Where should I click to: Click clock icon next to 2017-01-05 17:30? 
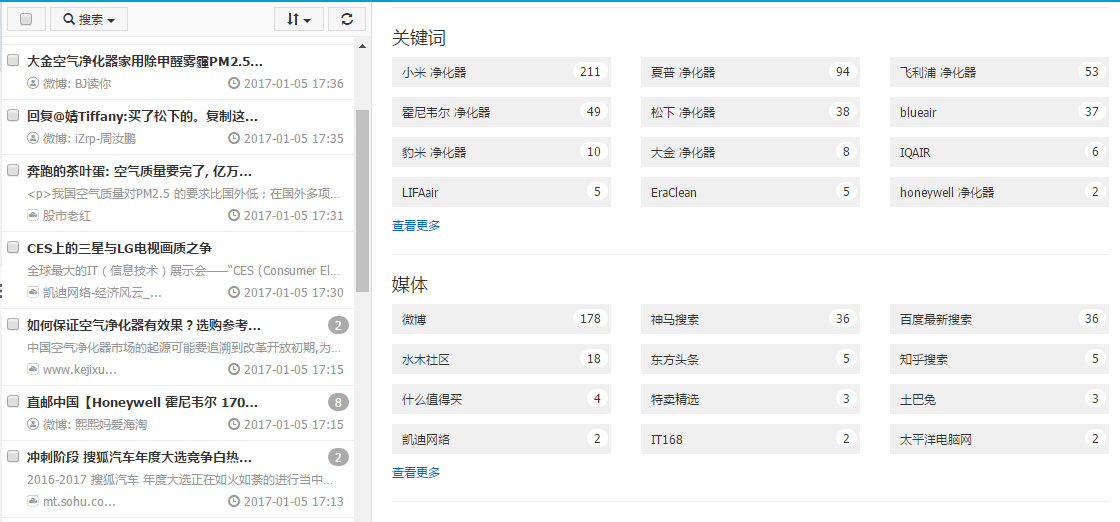(234, 292)
